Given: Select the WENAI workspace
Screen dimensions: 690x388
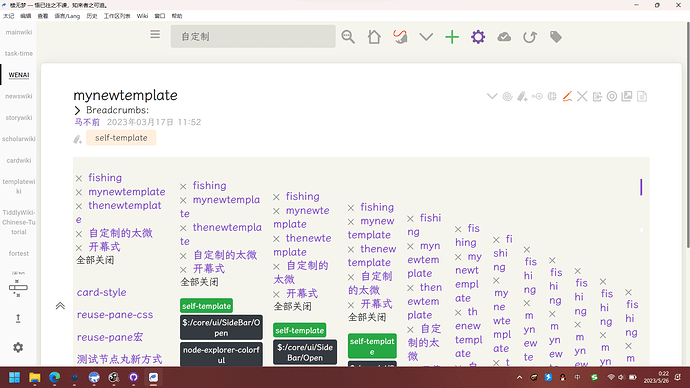Looking at the screenshot, I should [18, 75].
